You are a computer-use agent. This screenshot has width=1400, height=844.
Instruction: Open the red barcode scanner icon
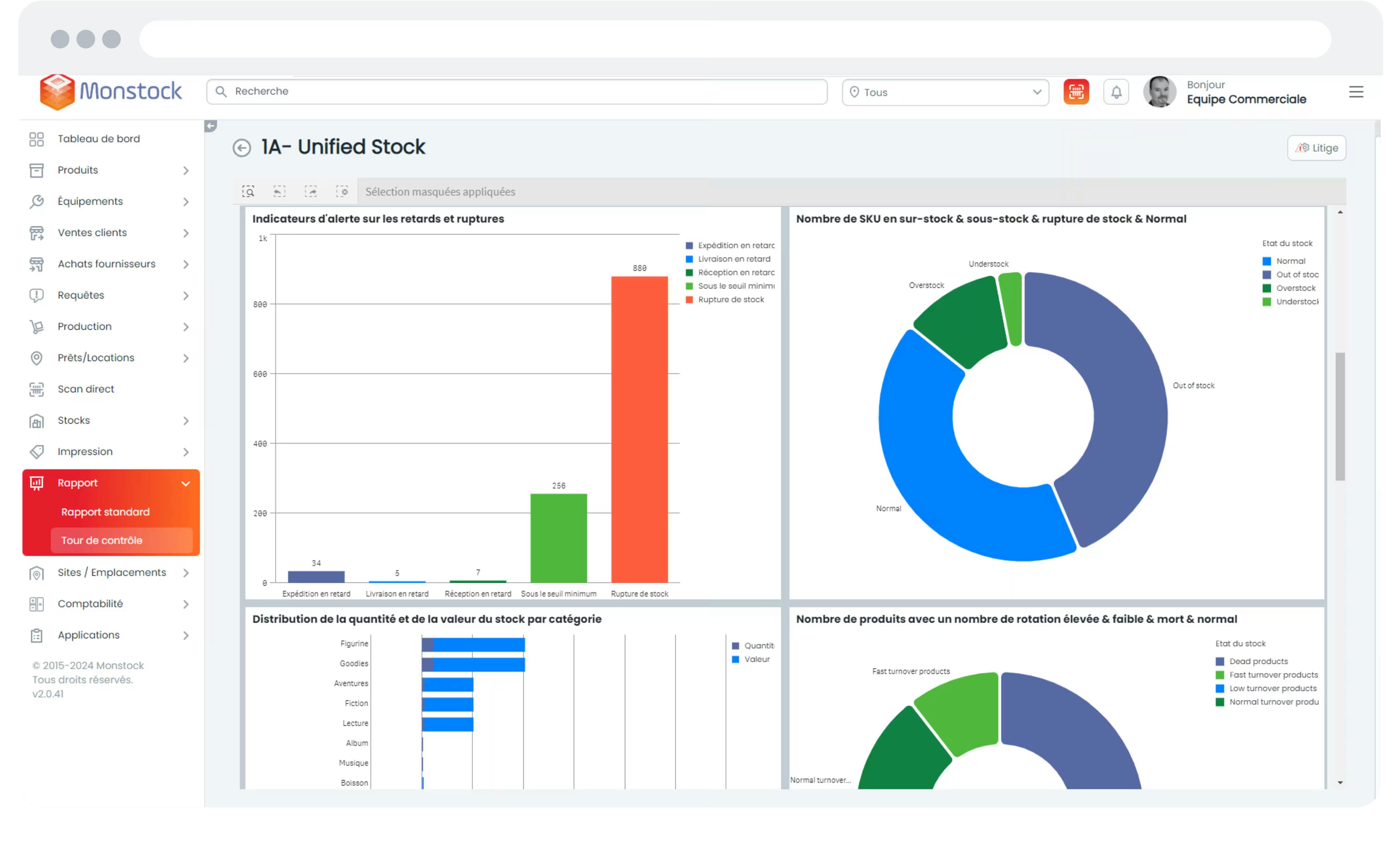1076,92
